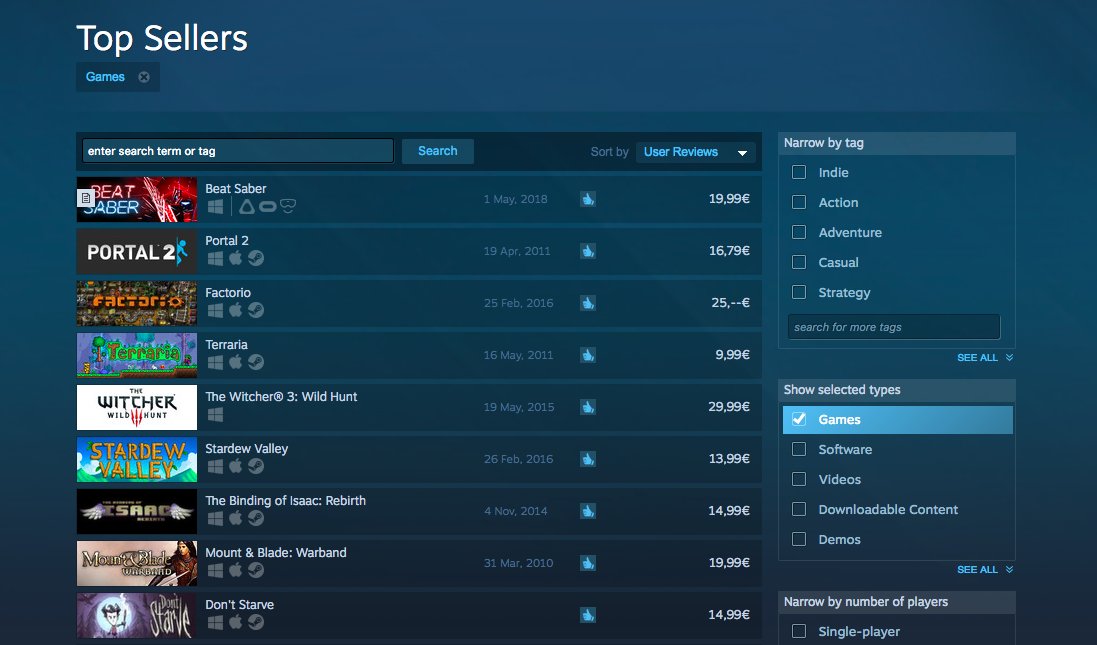Click the review thumb icon for Don't Starve
Image resolution: width=1097 pixels, height=645 pixels.
pyautogui.click(x=588, y=615)
